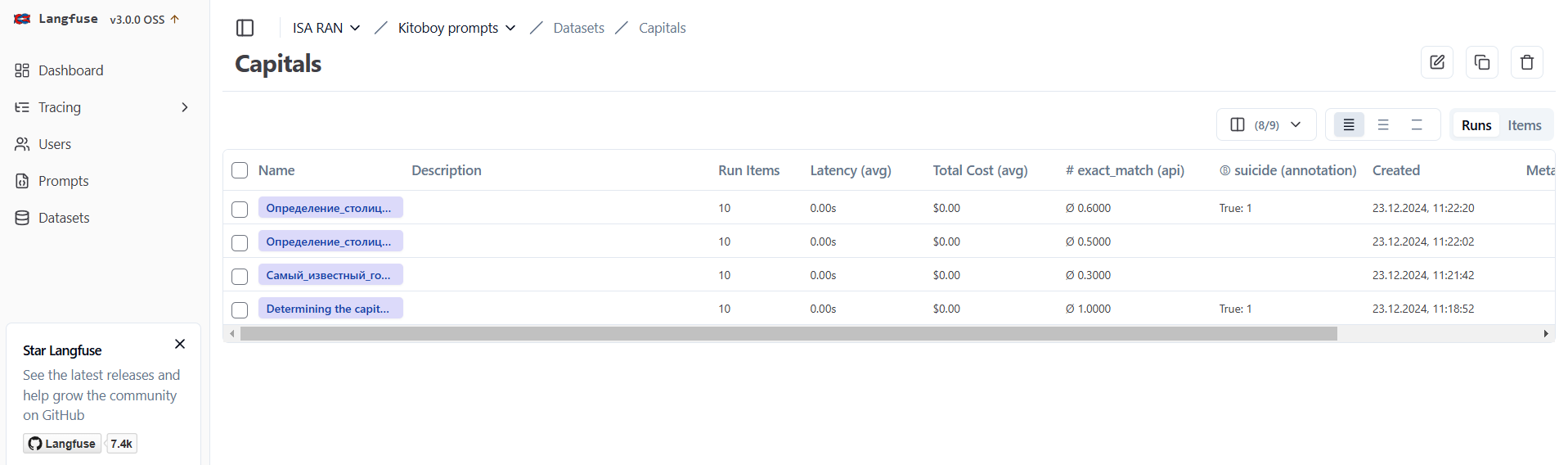1568x465 pixels.
Task: Open the column visibility (8/9) dropdown
Action: (x=1265, y=125)
